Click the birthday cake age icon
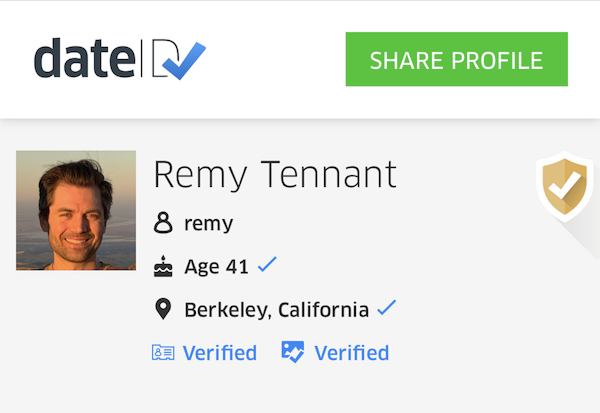The image size is (600, 413). point(163,267)
